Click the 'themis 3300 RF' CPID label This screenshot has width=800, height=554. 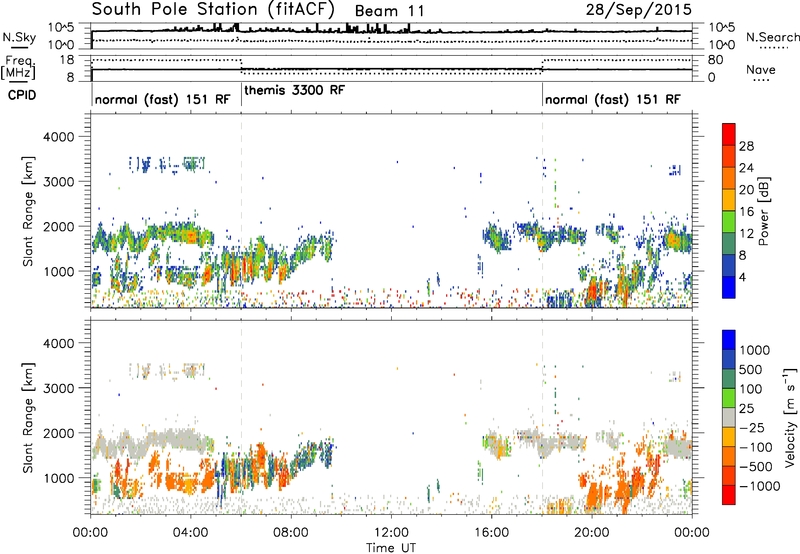pyautogui.click(x=294, y=90)
